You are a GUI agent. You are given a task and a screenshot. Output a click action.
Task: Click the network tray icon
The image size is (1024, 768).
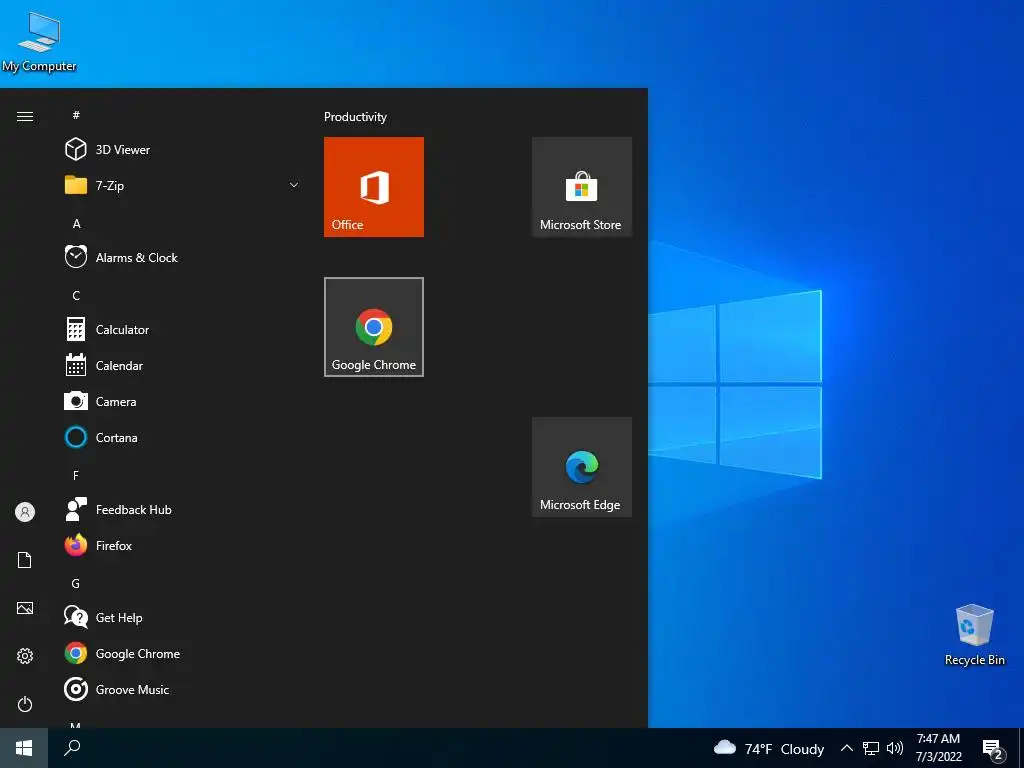click(x=871, y=748)
